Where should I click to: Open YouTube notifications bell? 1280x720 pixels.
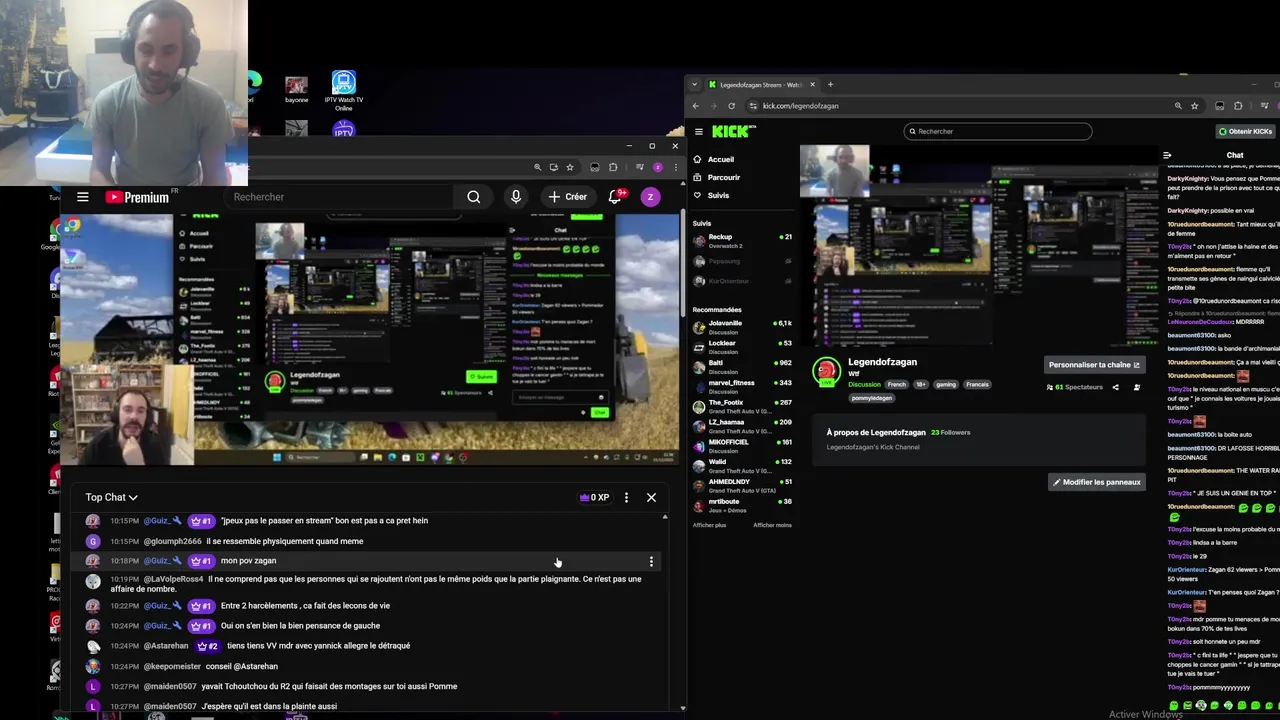[x=616, y=196]
